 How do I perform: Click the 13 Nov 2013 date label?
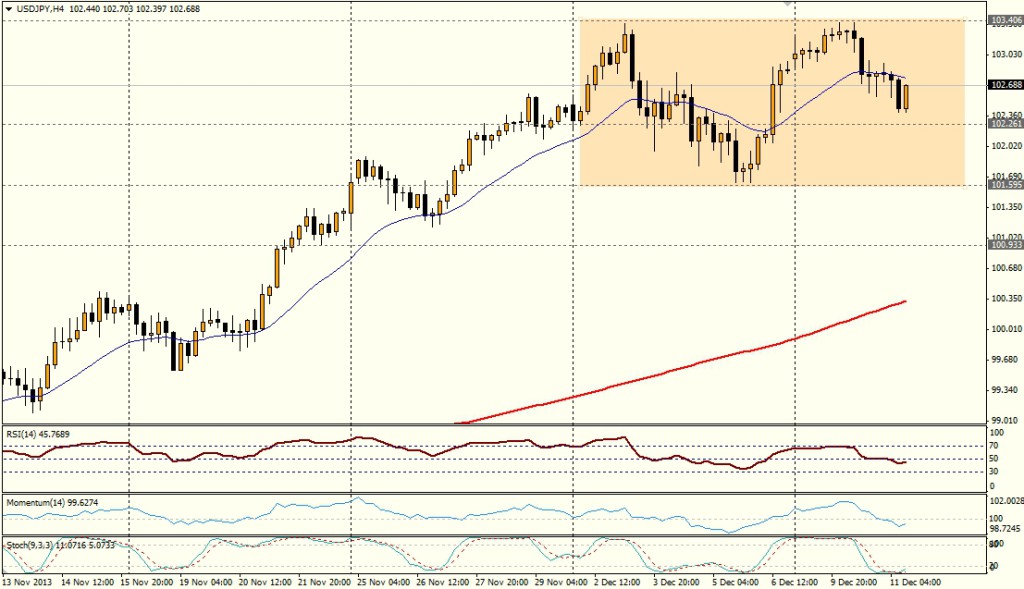click(x=26, y=580)
